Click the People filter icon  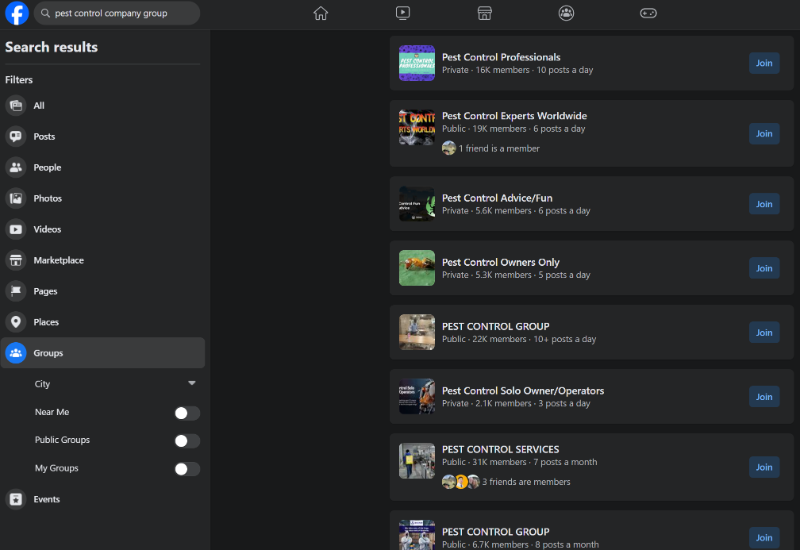pos(16,167)
